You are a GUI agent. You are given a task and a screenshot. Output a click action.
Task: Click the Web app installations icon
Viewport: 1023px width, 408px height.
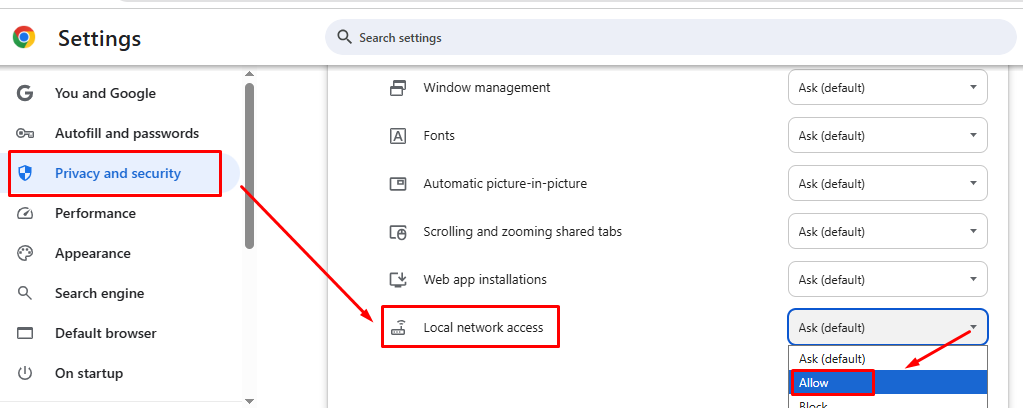[397, 280]
